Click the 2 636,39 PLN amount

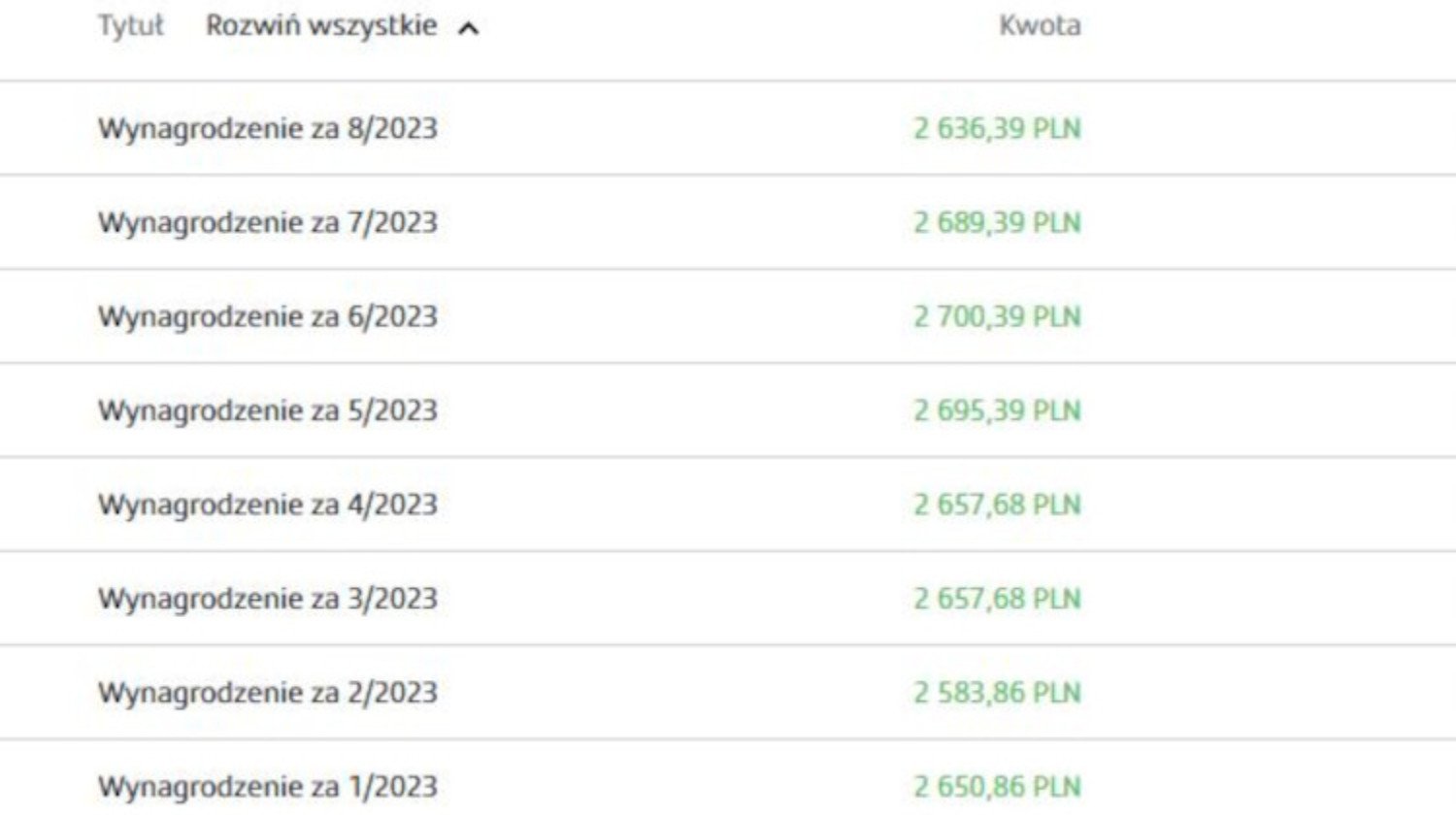(997, 129)
